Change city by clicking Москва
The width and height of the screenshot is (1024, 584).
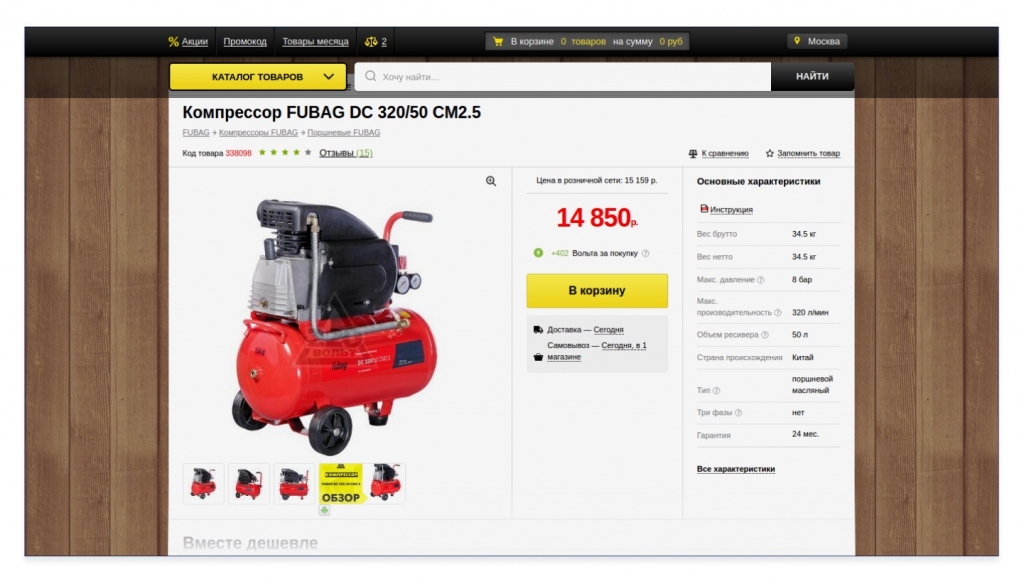pyautogui.click(x=824, y=41)
